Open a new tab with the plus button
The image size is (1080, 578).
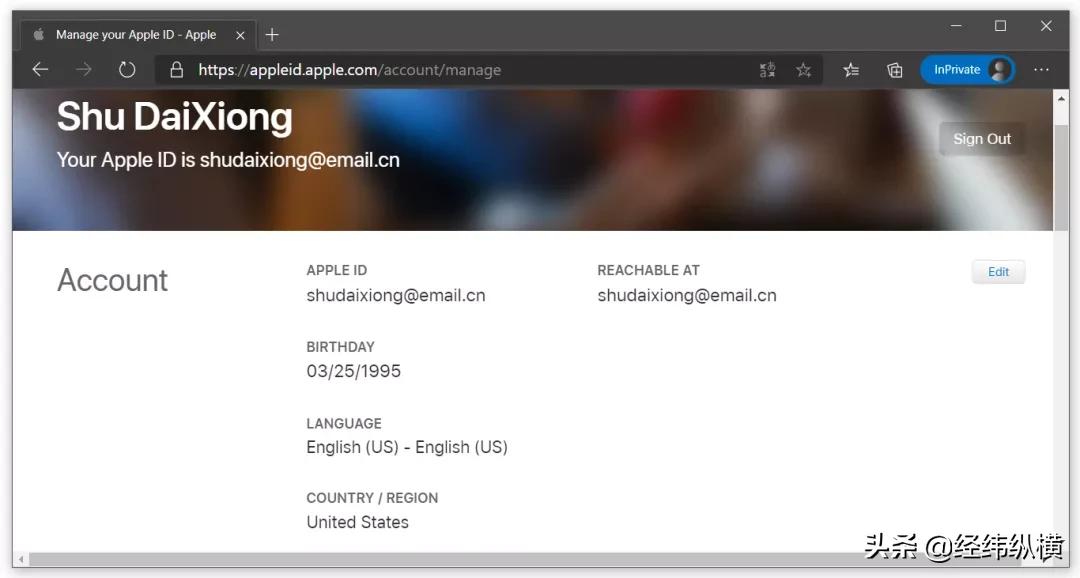click(272, 34)
